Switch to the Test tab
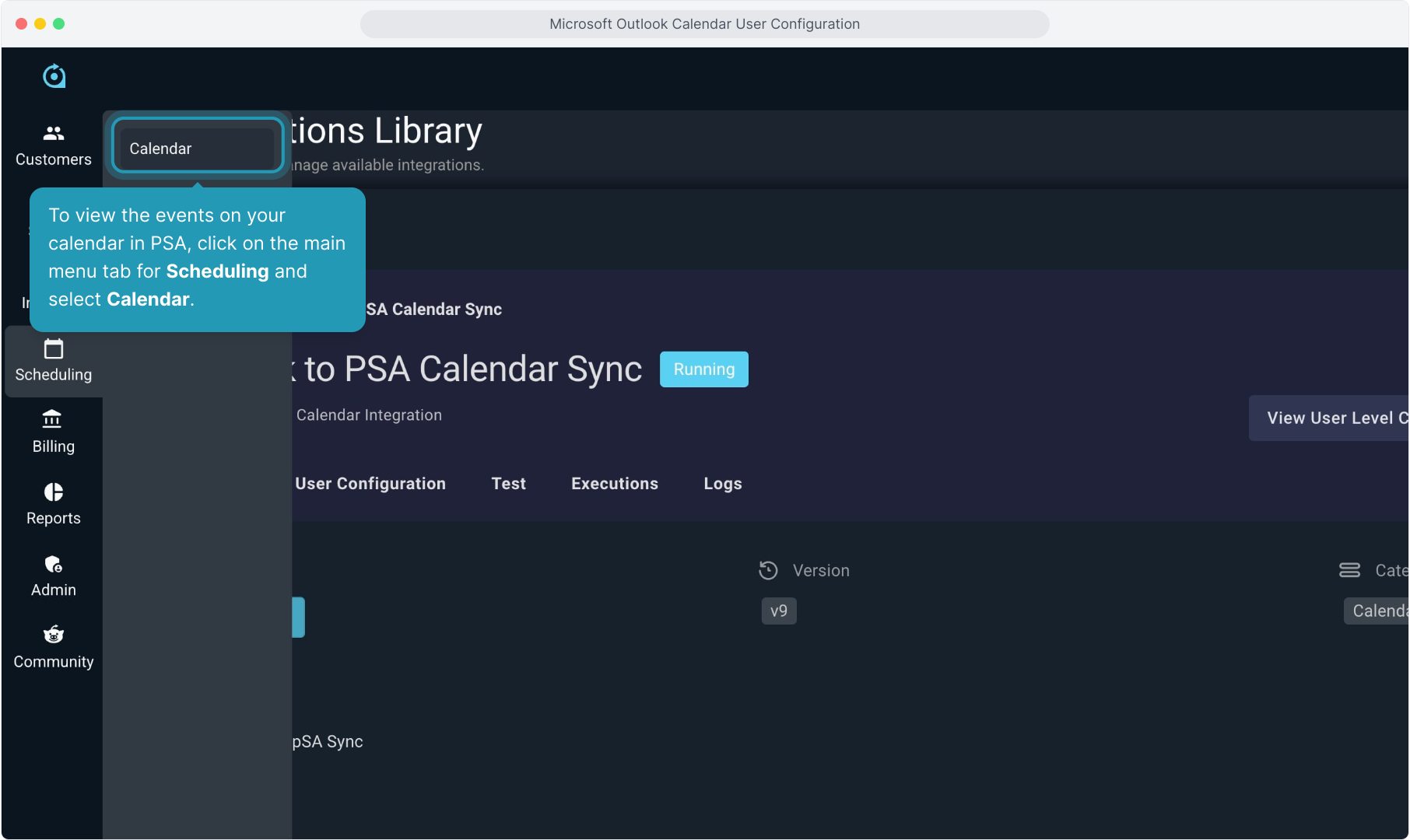Image resolution: width=1410 pixels, height=840 pixels. click(x=509, y=484)
